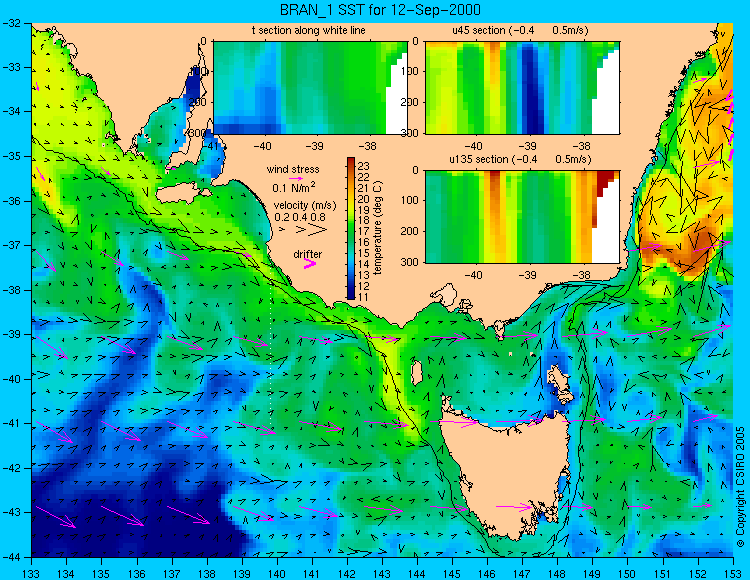Click the title "BRAN_1 SST for 12-Sep-2000"
This screenshot has width=750, height=580.
[x=380, y=10]
